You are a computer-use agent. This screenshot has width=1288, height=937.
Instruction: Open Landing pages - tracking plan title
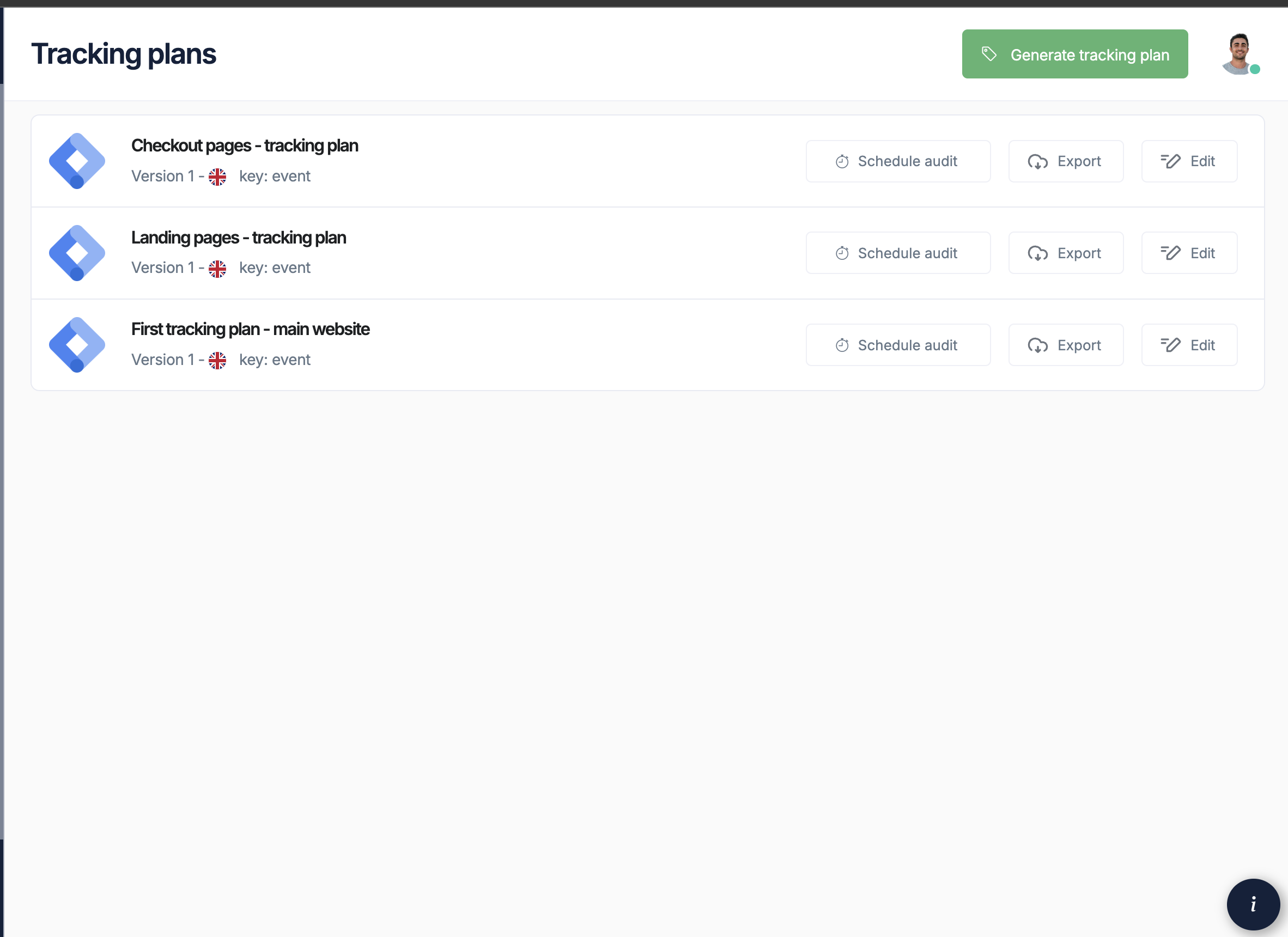pyautogui.click(x=239, y=238)
